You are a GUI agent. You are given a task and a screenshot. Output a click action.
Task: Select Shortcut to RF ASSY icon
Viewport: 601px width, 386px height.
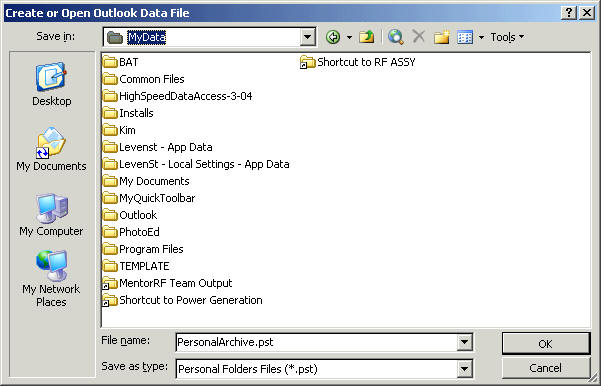click(x=307, y=62)
